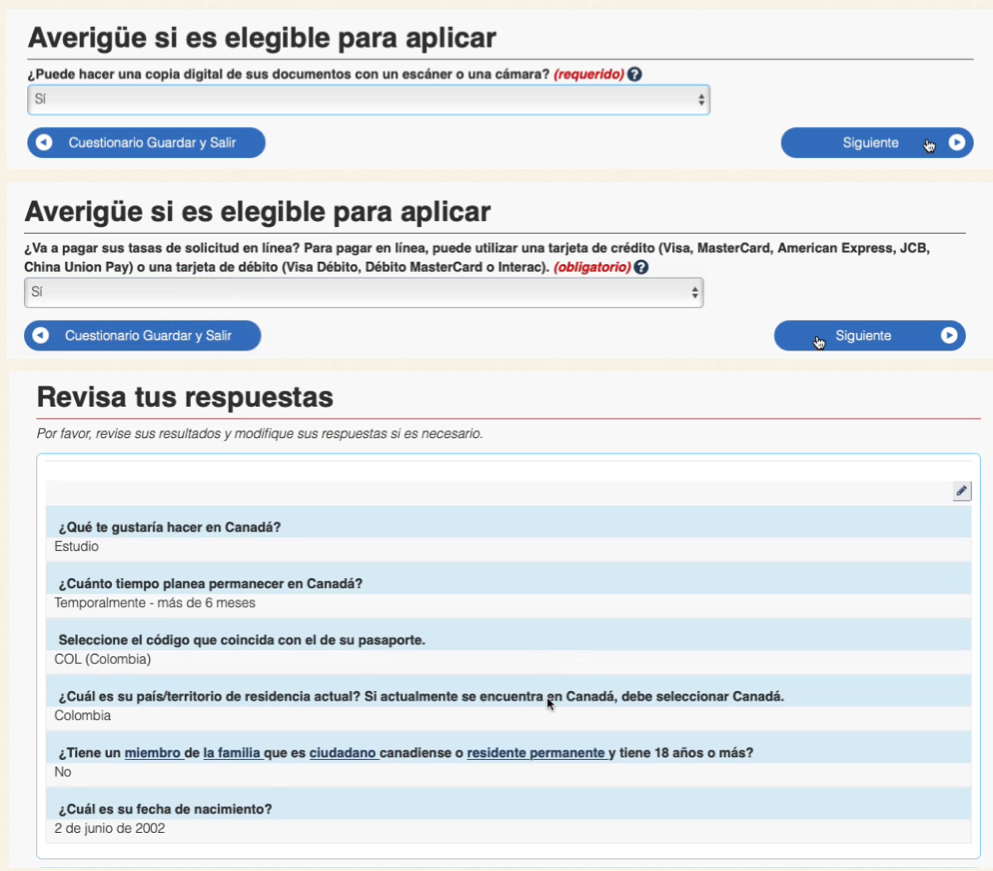993x871 pixels.
Task: Click right arrow icon on Siguiente under scanner question
Action: pos(956,143)
